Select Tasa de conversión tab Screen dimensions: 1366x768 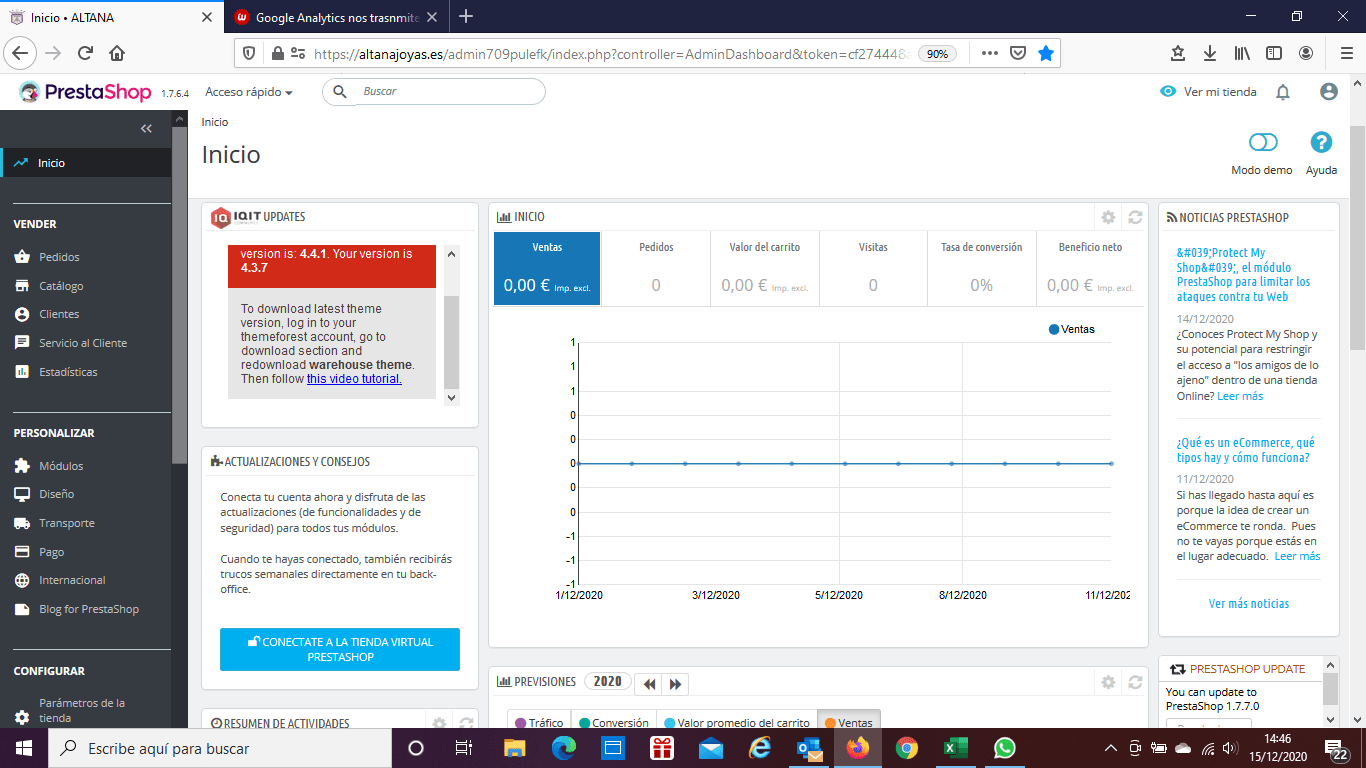[x=982, y=269]
